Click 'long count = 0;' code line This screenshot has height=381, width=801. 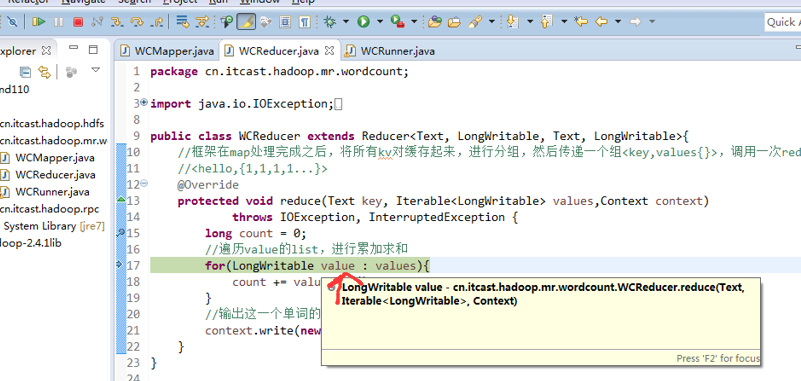255,233
